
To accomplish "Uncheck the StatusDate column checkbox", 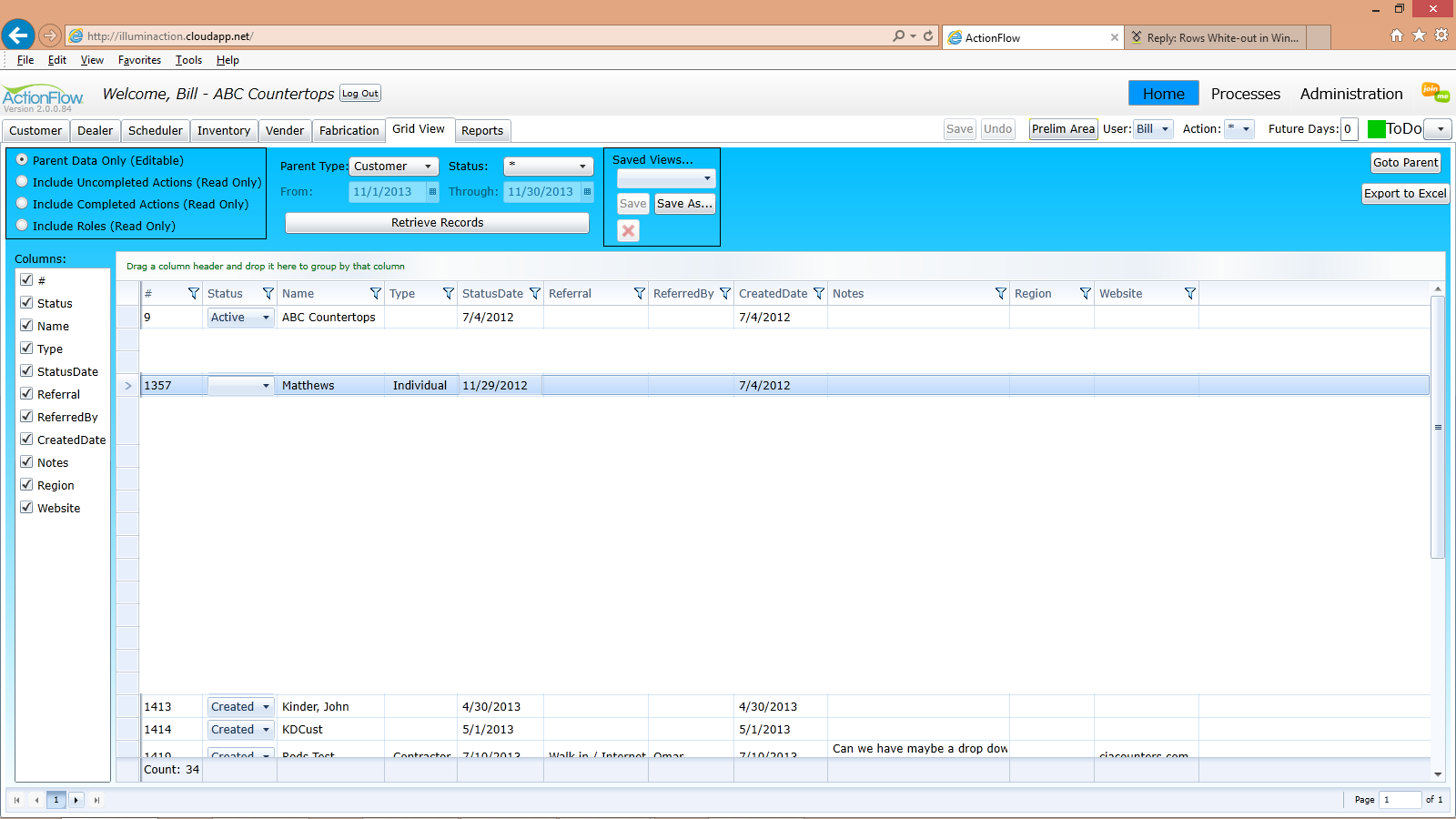I will click(x=26, y=370).
